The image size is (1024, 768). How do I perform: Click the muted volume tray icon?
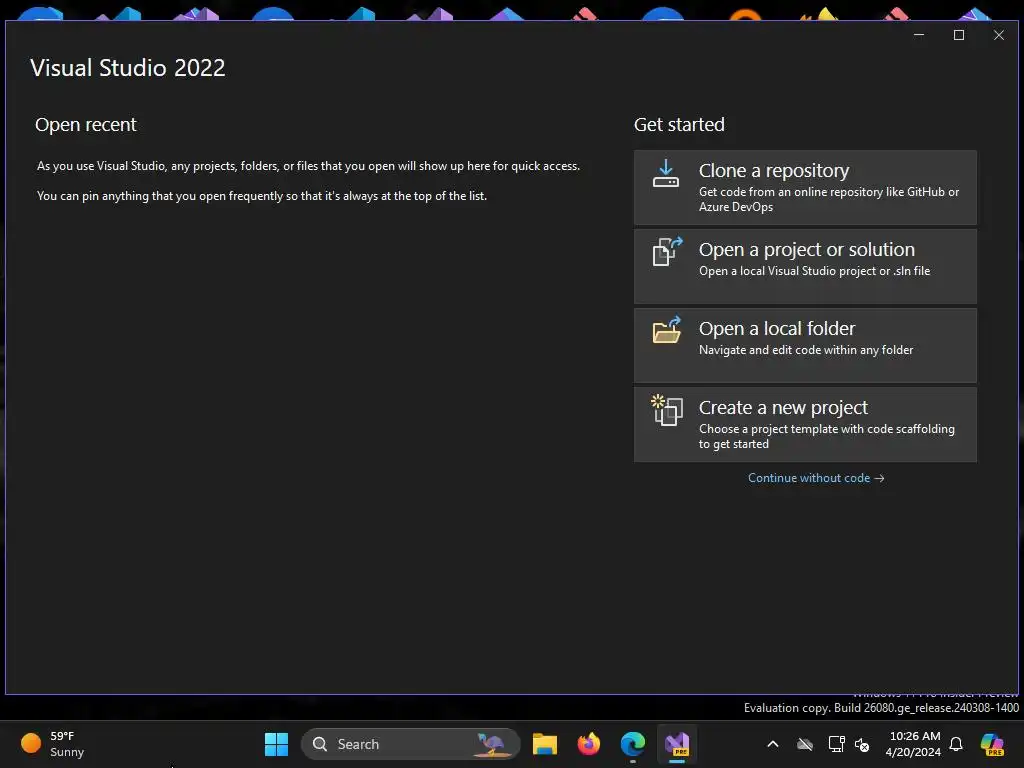863,744
